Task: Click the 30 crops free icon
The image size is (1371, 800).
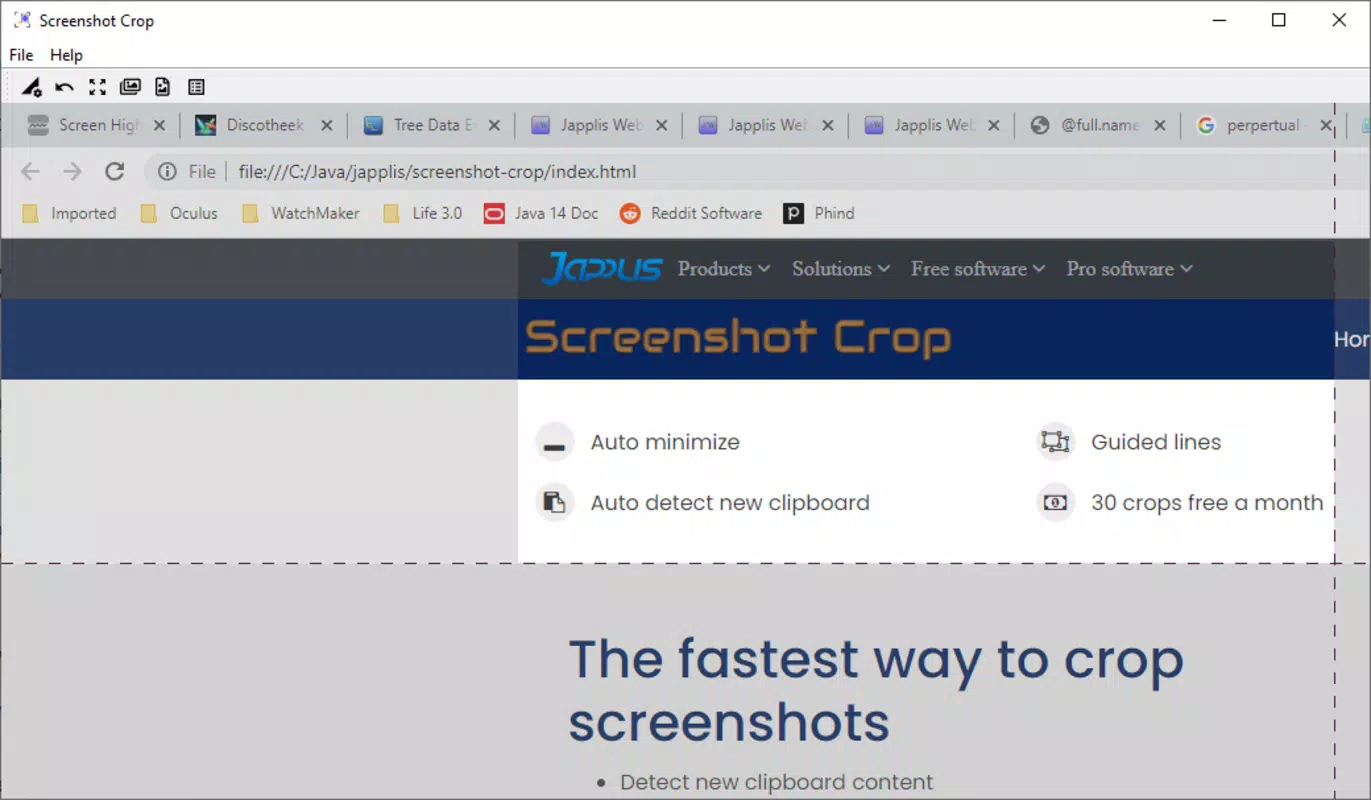Action: 1055,502
